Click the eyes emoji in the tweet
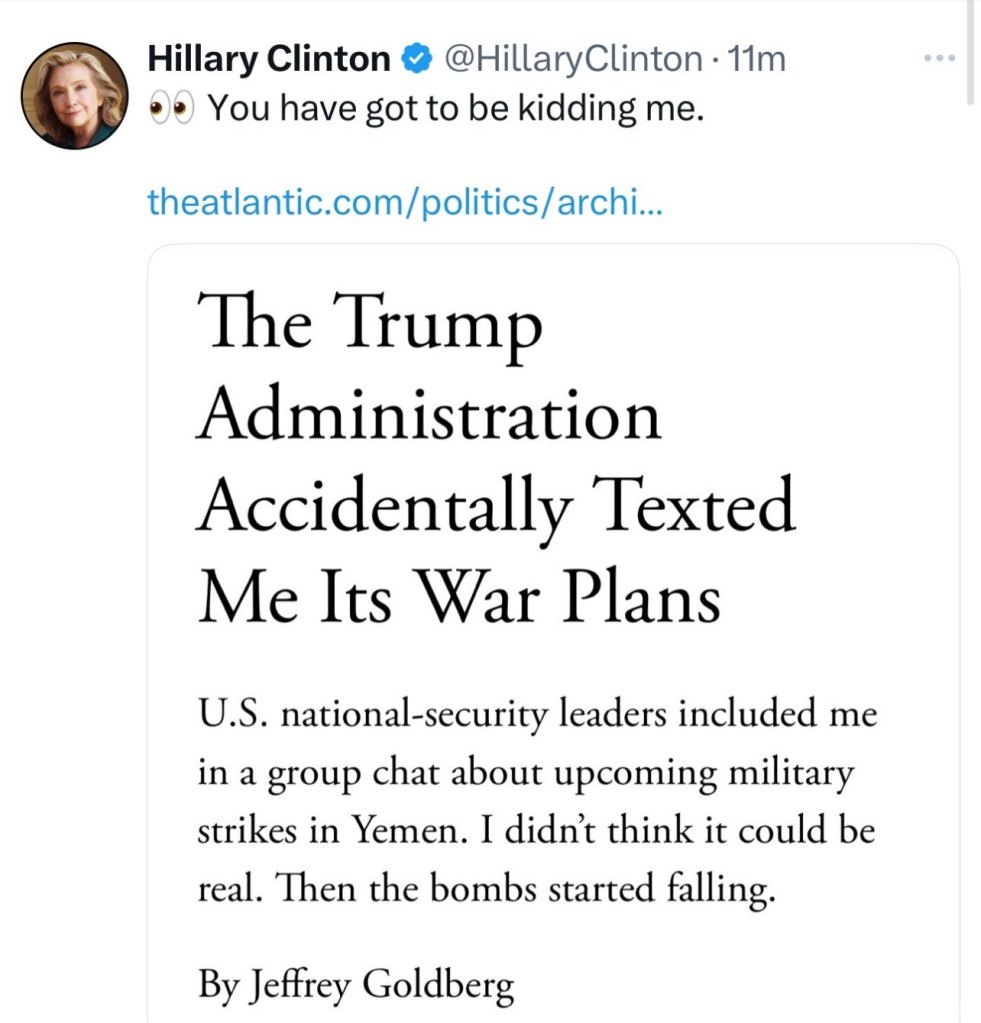Viewport: 981px width, 1023px height. [171, 109]
